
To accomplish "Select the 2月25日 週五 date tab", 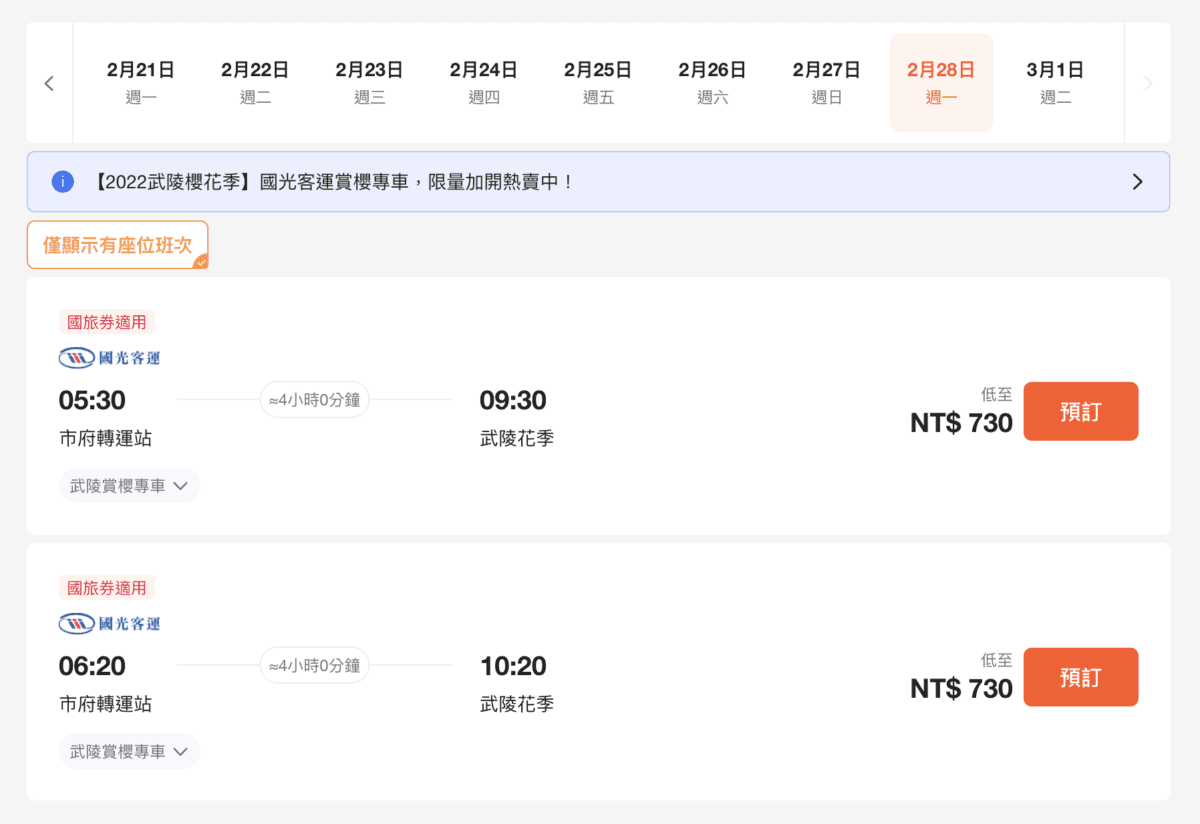I will coord(598,83).
